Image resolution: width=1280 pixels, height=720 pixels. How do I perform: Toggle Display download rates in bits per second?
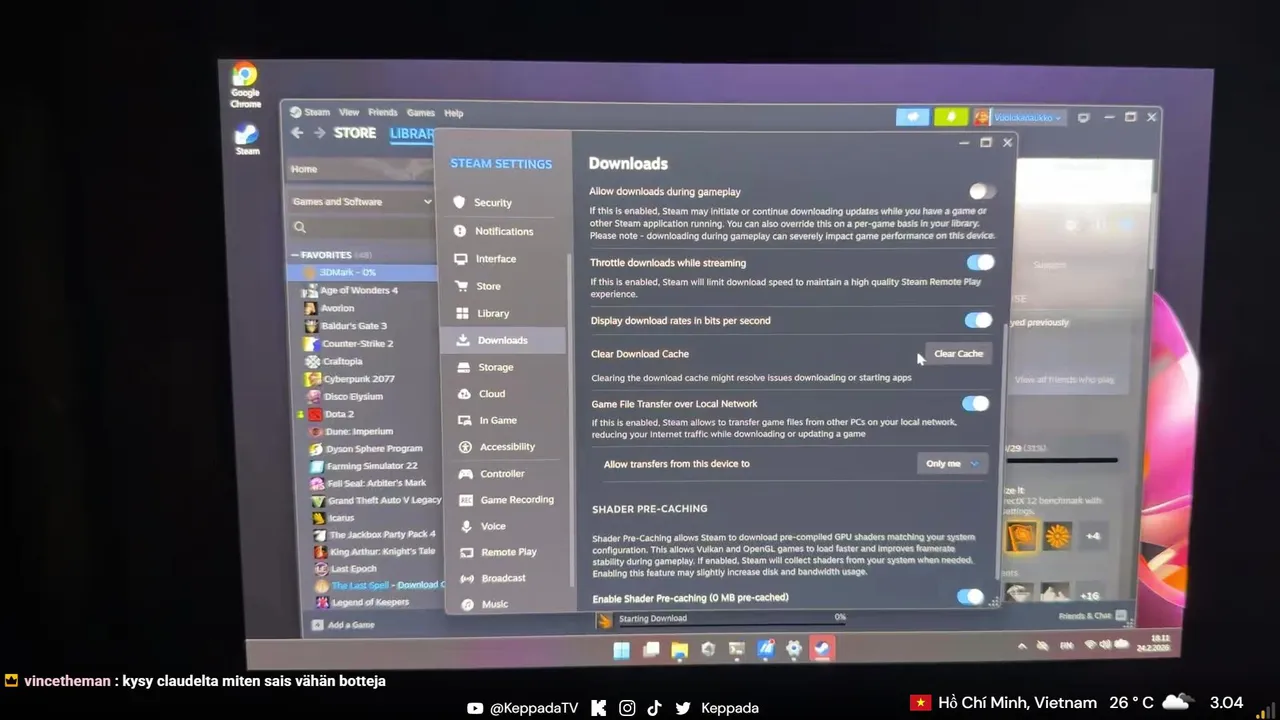coord(977,320)
